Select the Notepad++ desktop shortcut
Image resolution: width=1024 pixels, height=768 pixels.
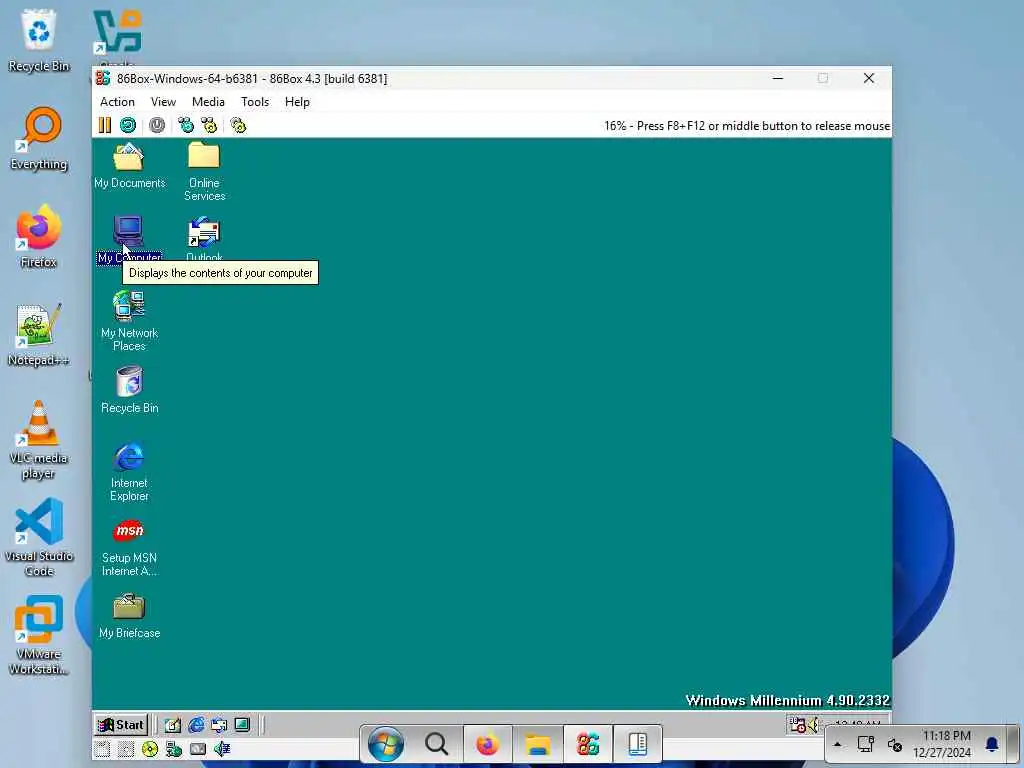click(x=39, y=334)
